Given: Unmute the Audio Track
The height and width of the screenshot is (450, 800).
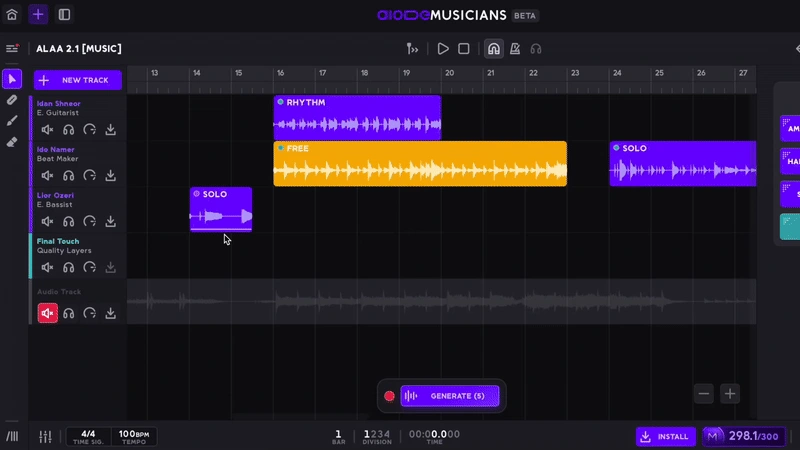Looking at the screenshot, I should (47, 313).
